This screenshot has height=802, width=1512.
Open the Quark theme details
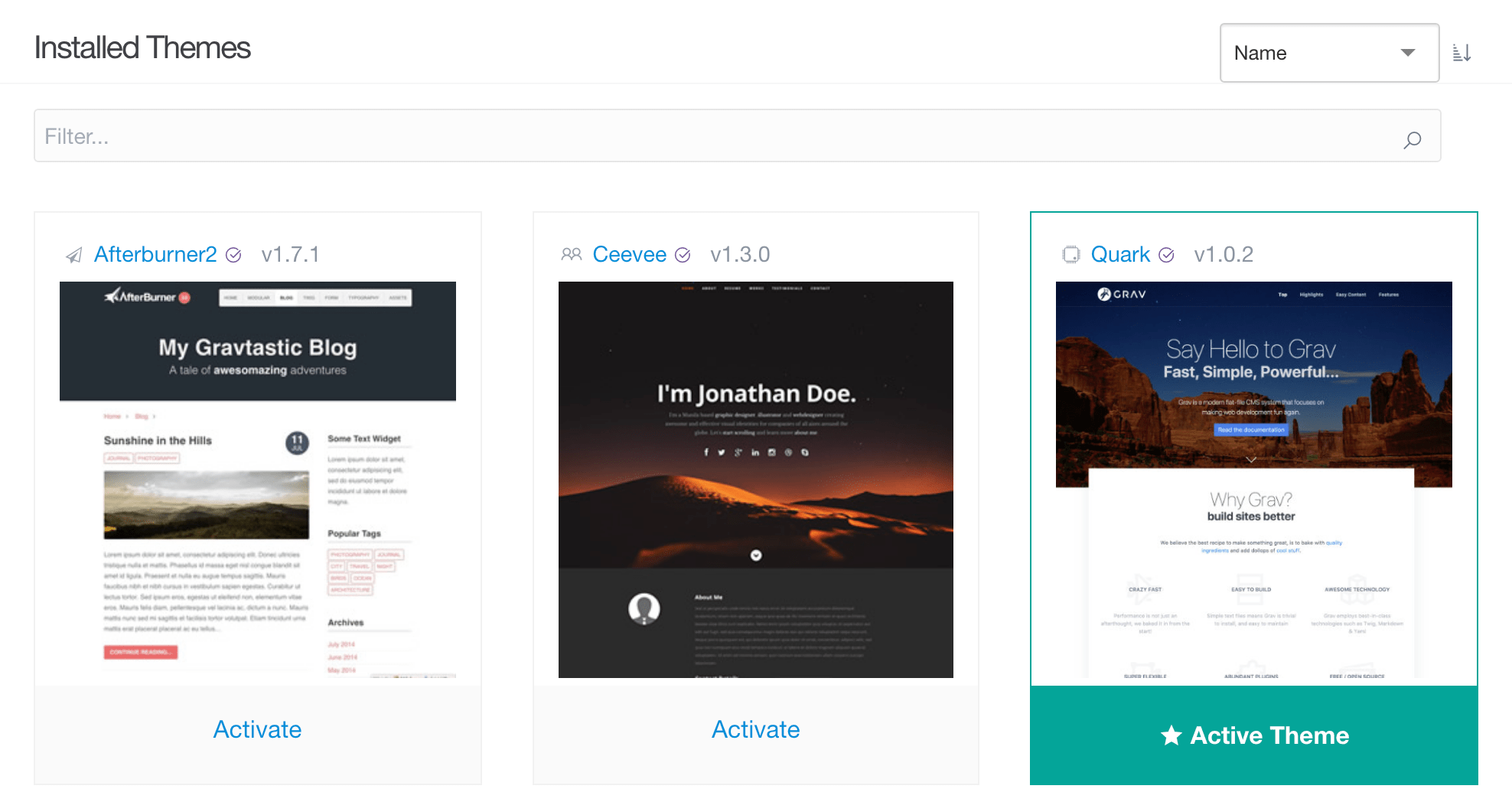[x=1120, y=254]
